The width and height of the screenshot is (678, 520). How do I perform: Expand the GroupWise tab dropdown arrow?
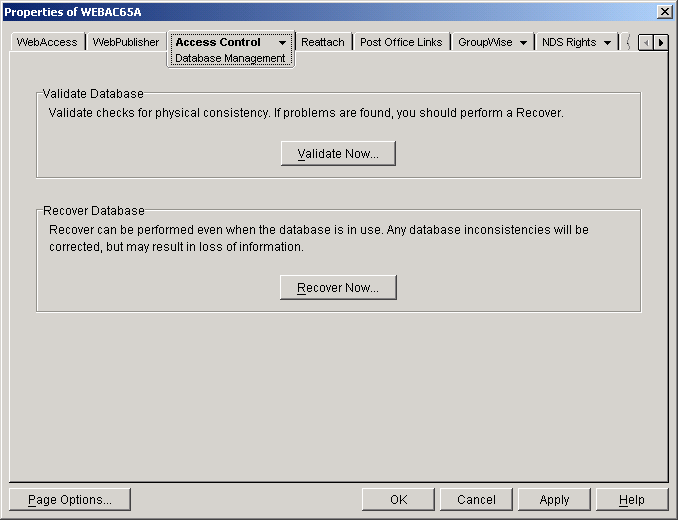(523, 42)
